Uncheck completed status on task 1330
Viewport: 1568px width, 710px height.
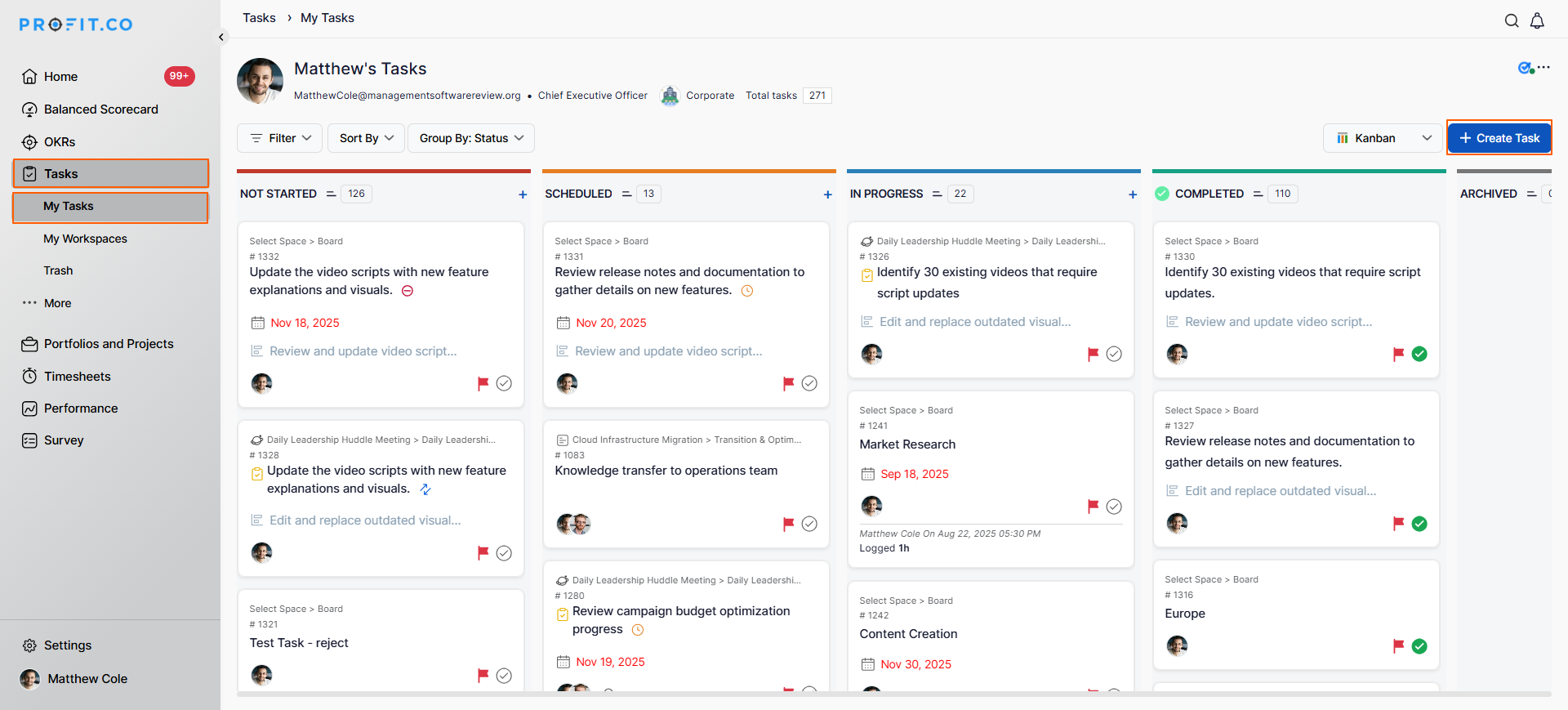(1419, 354)
